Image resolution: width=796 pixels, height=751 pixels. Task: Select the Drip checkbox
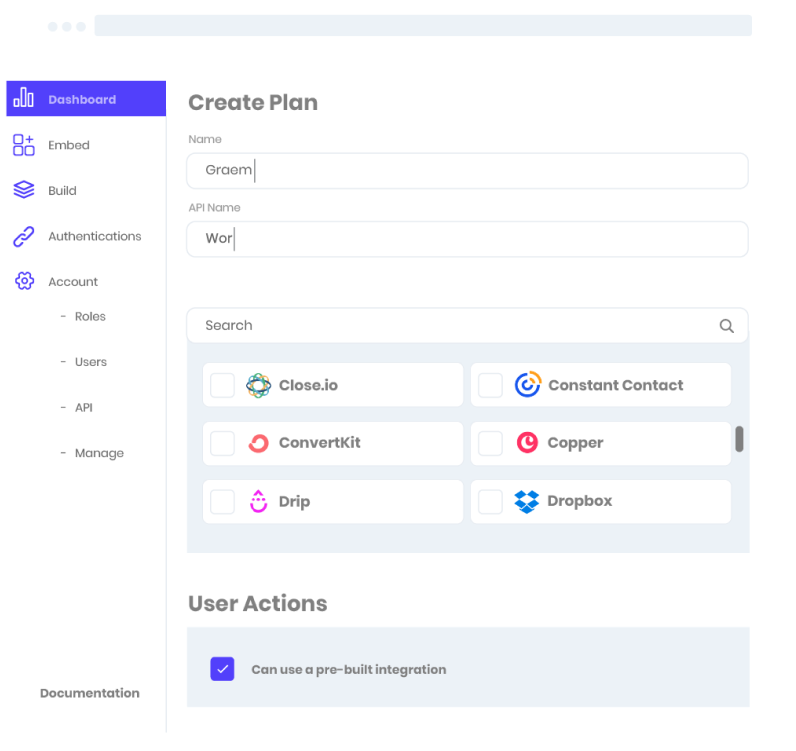coord(223,502)
